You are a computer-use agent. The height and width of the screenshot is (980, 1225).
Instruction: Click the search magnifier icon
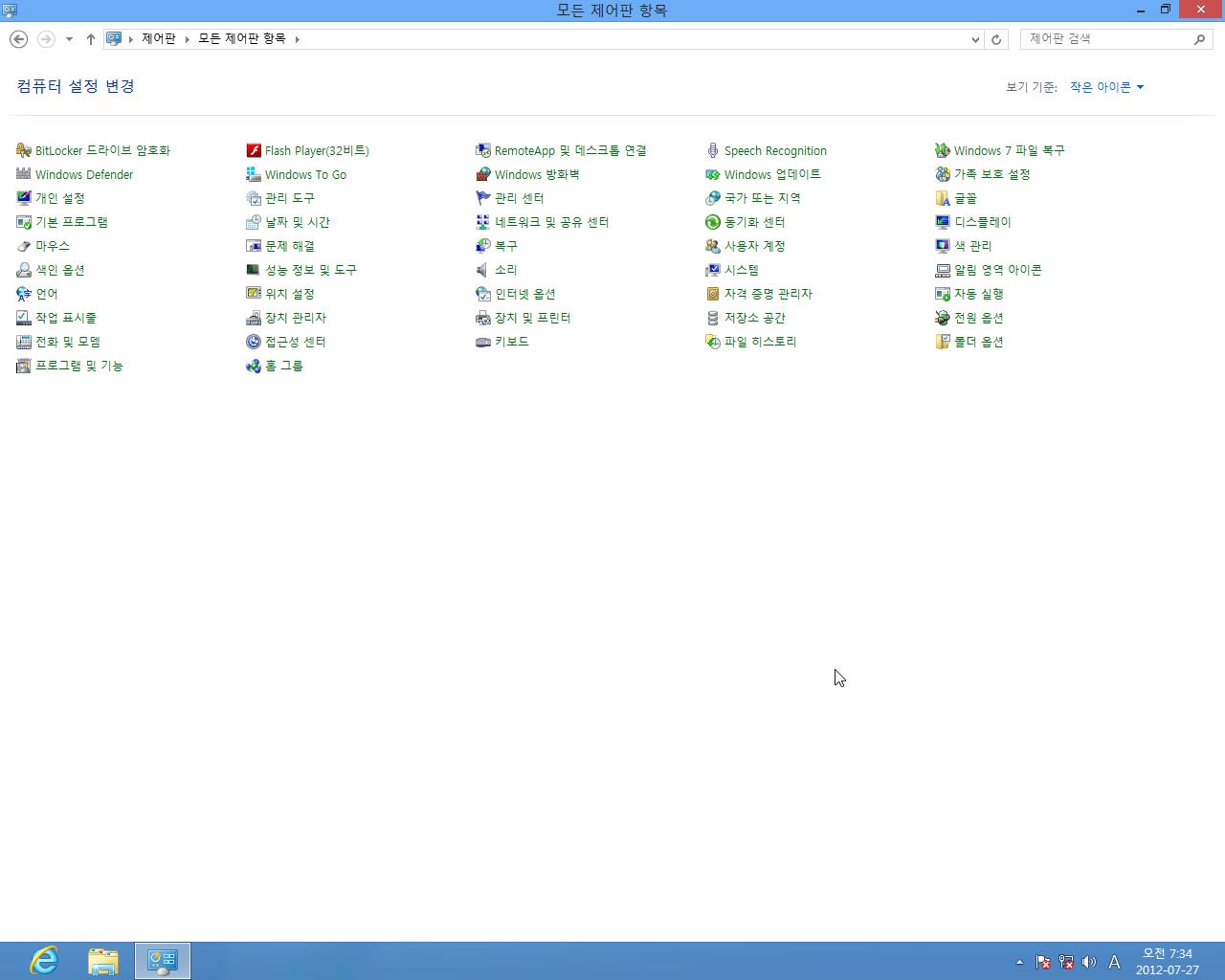coord(1200,39)
